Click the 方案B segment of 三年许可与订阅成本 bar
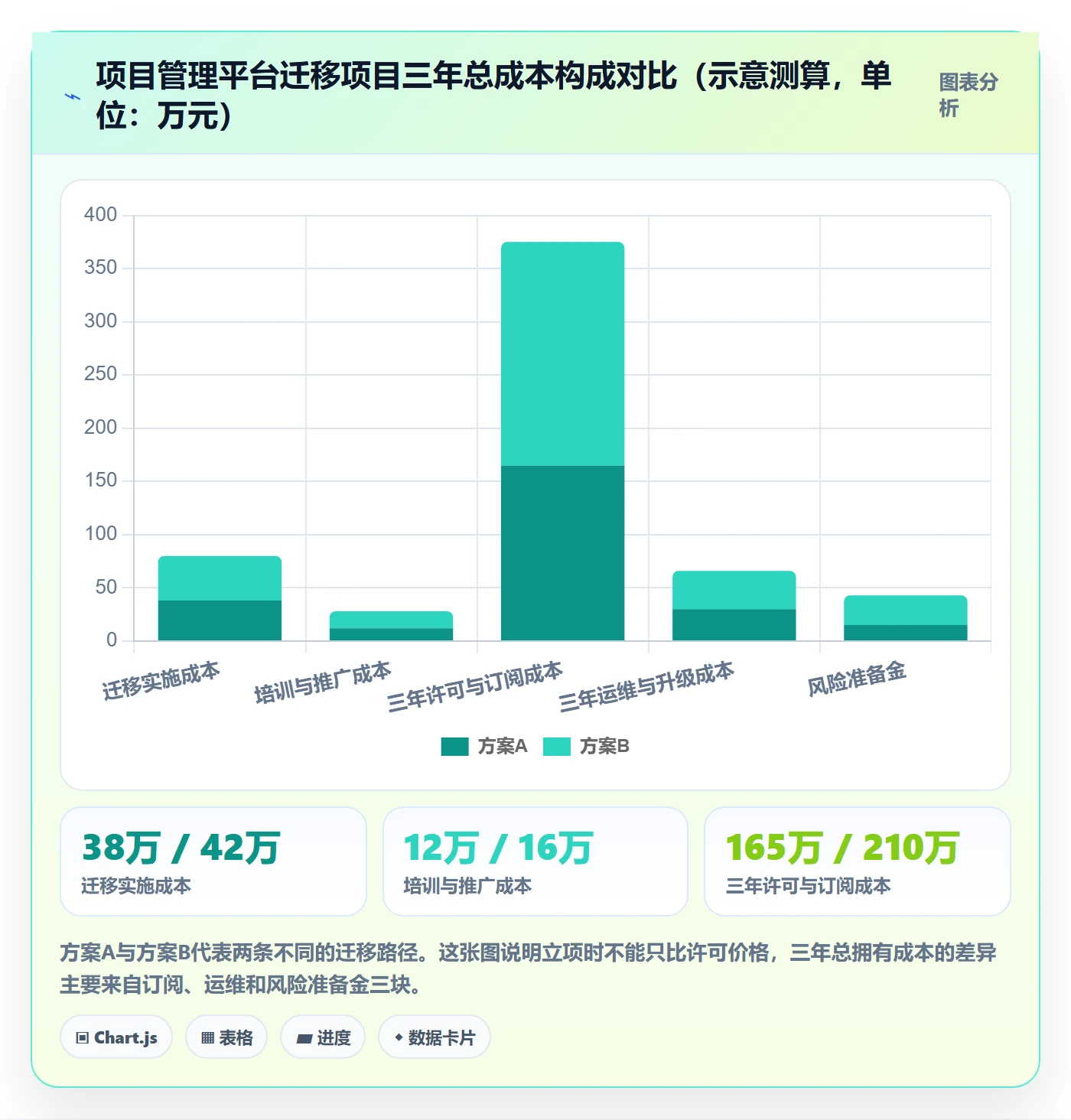Viewport: 1071px width, 1120px height. (563, 354)
